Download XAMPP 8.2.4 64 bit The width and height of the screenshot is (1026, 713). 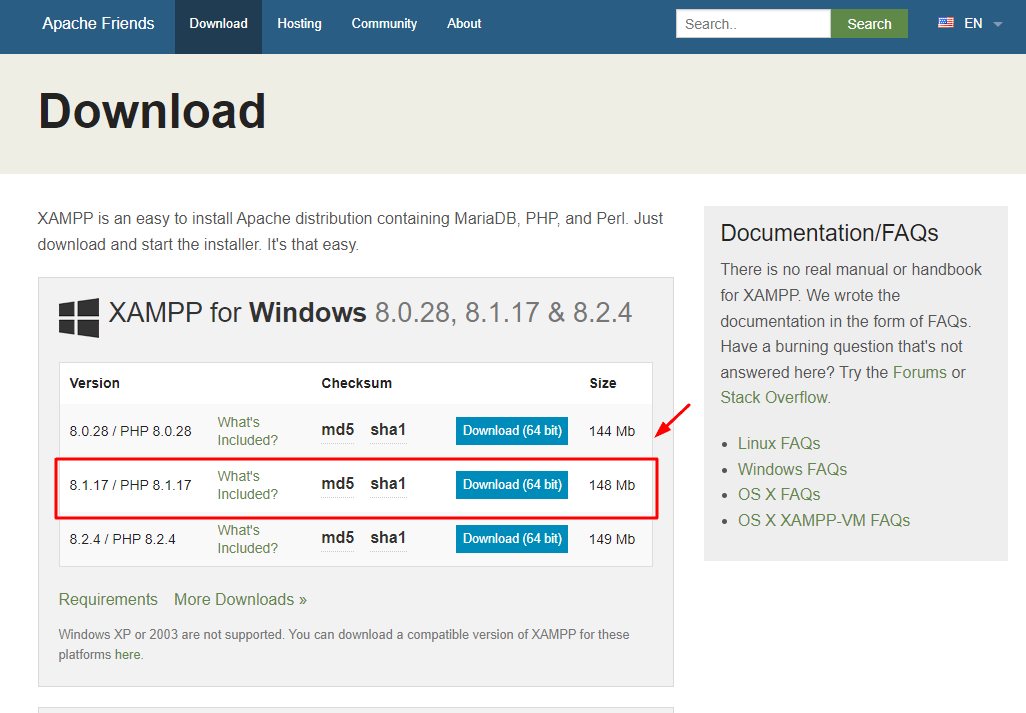click(x=512, y=539)
